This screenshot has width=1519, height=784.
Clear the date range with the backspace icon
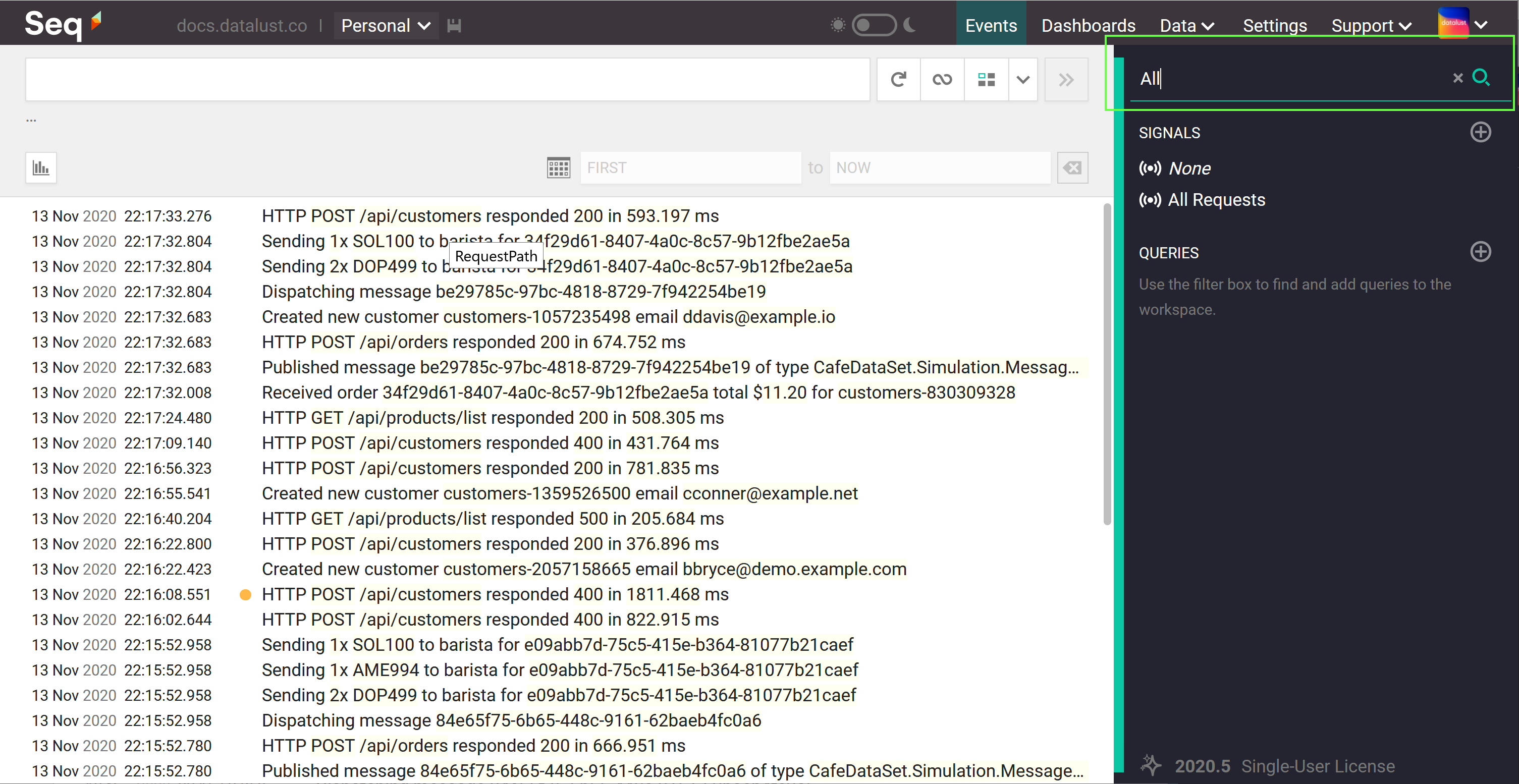coord(1072,168)
